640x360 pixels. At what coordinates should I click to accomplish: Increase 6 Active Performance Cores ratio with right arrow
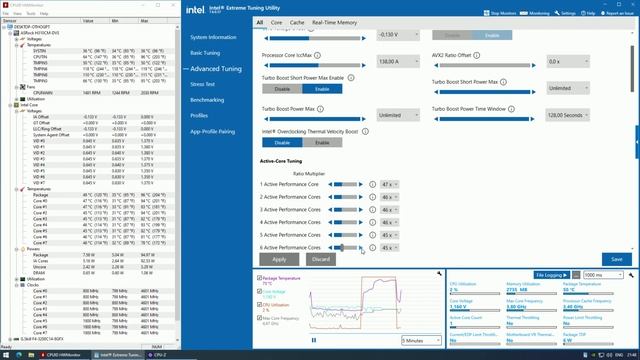(360, 248)
